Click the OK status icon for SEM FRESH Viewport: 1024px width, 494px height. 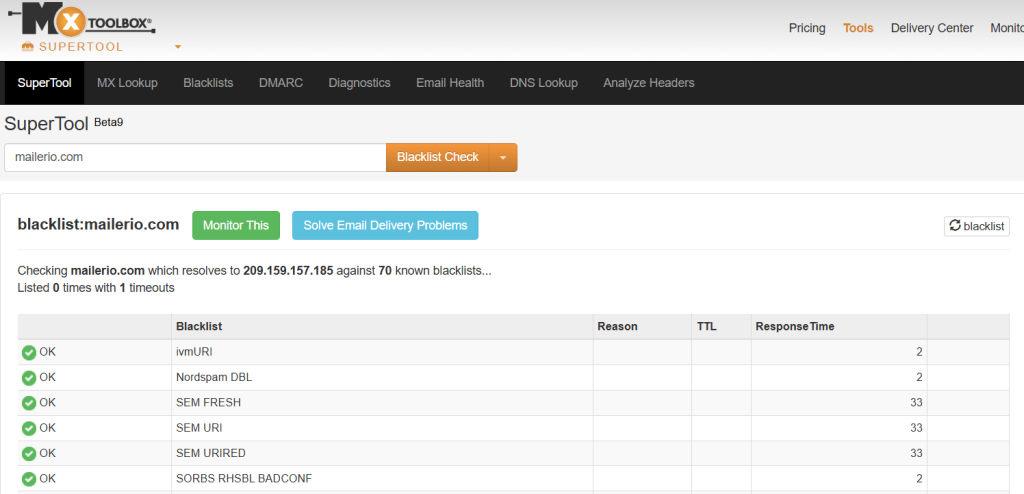(x=29, y=403)
